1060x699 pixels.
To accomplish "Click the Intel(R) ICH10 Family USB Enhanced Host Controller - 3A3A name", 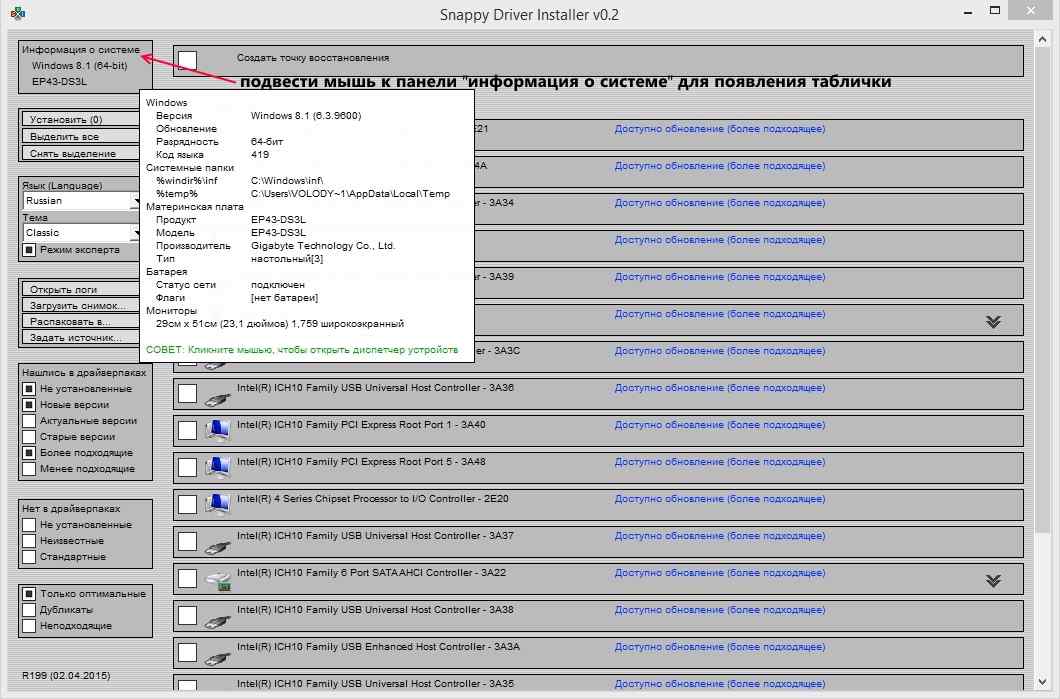I will [x=379, y=647].
